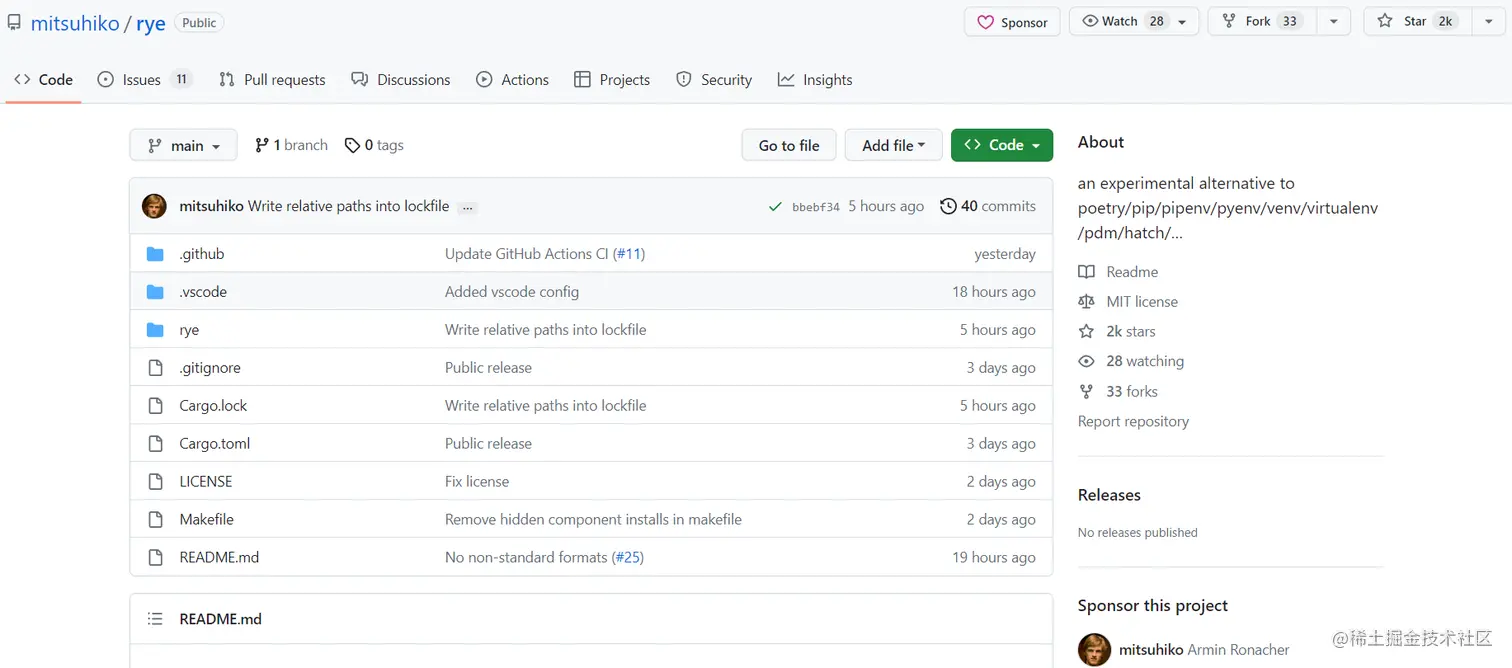Open the Readme link in About
Screen dimensions: 1512x668
1132,272
